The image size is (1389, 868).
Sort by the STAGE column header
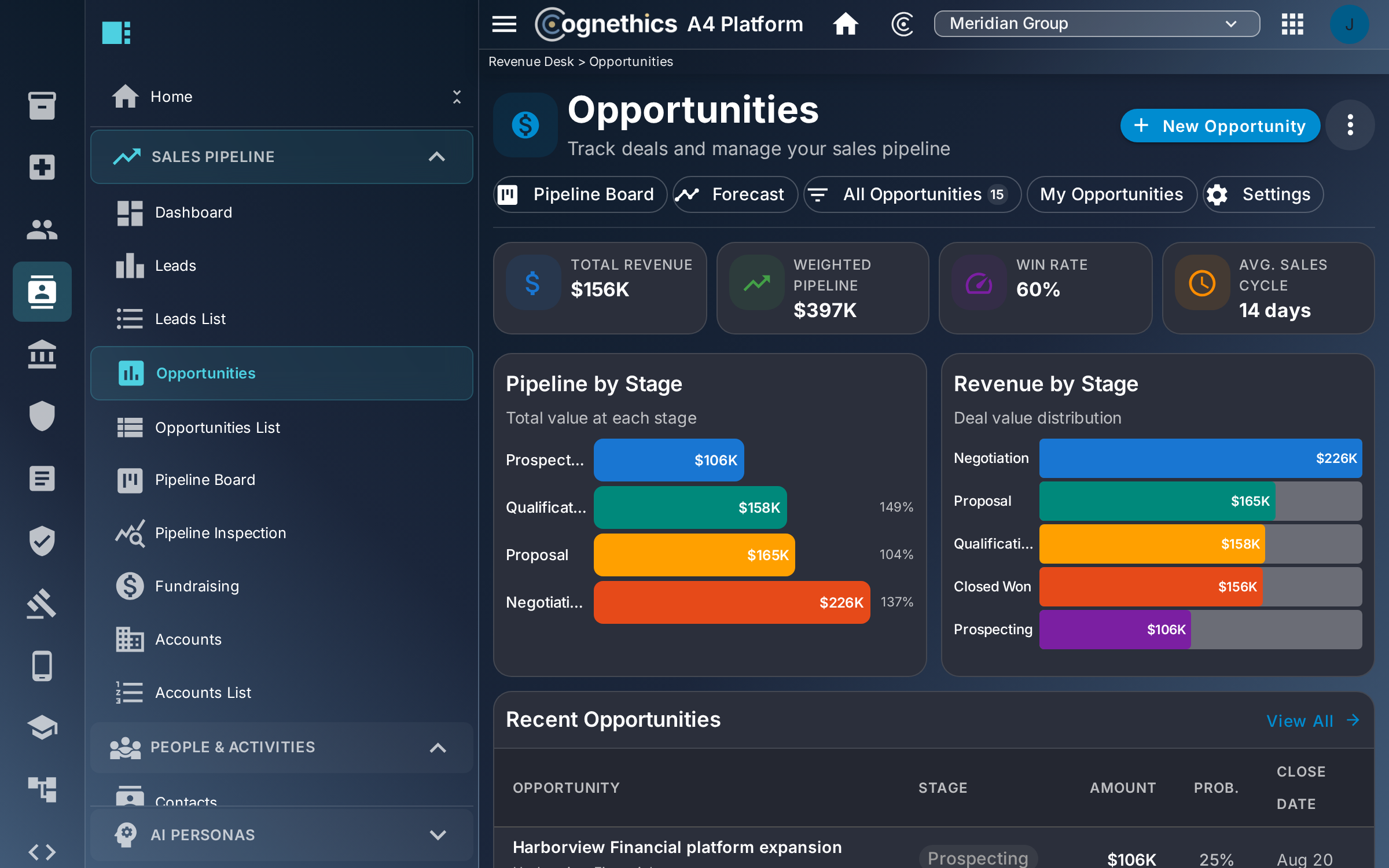[943, 788]
